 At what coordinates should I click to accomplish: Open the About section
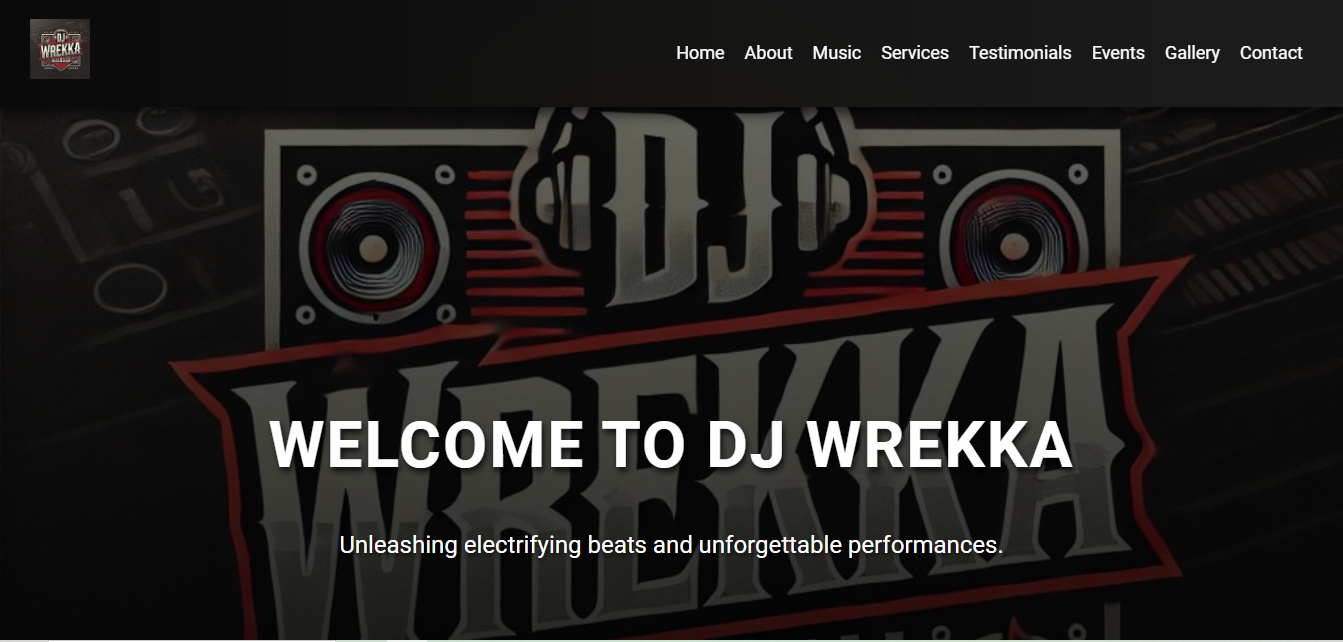pos(768,53)
